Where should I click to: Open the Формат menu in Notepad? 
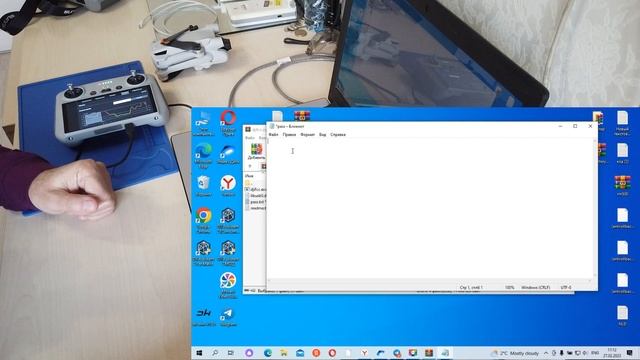(307, 134)
